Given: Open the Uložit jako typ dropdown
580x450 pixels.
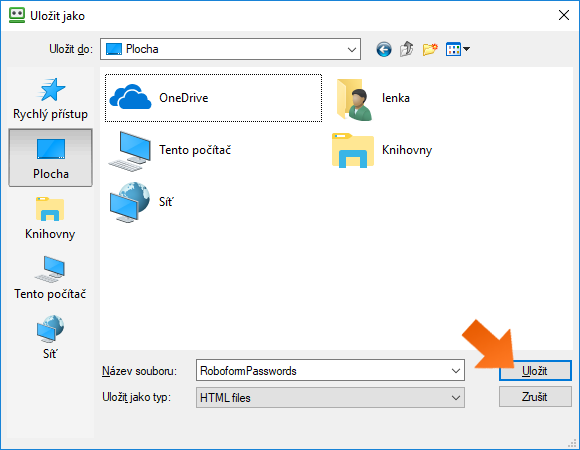Looking at the screenshot, I should (x=330, y=398).
